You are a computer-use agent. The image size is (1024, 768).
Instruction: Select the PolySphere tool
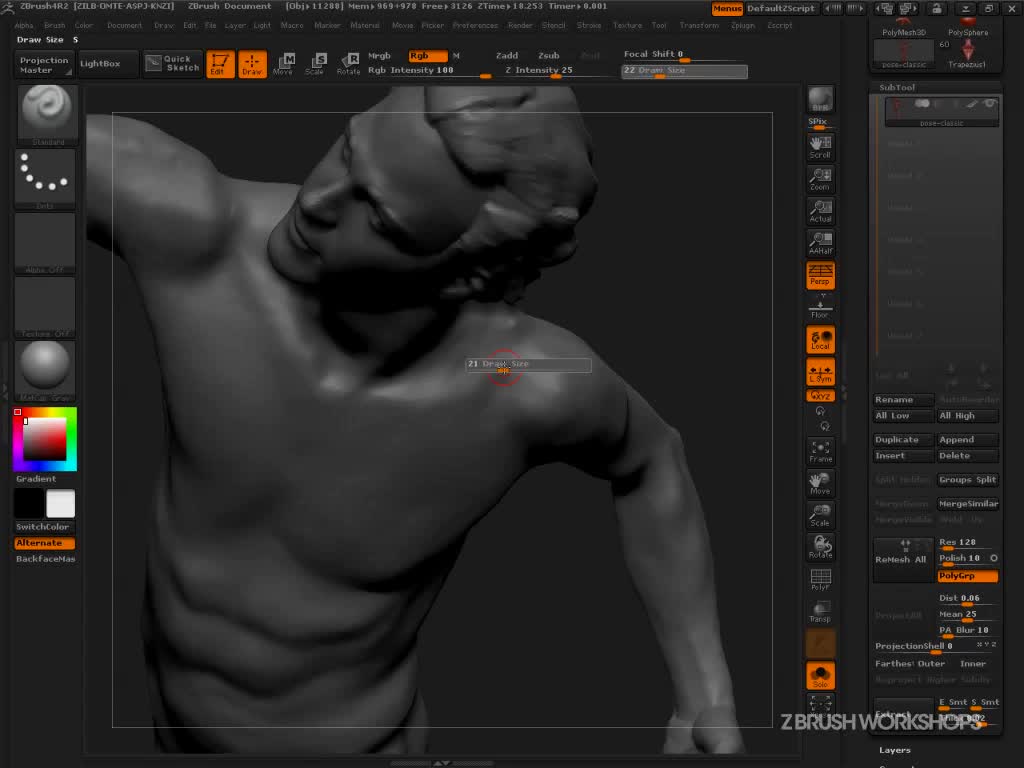point(968,27)
